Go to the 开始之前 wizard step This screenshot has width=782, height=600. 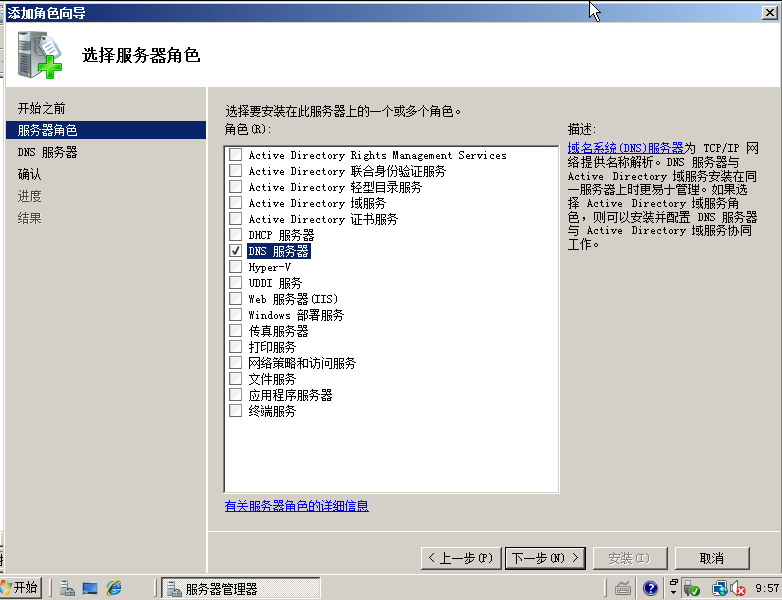pyautogui.click(x=41, y=108)
